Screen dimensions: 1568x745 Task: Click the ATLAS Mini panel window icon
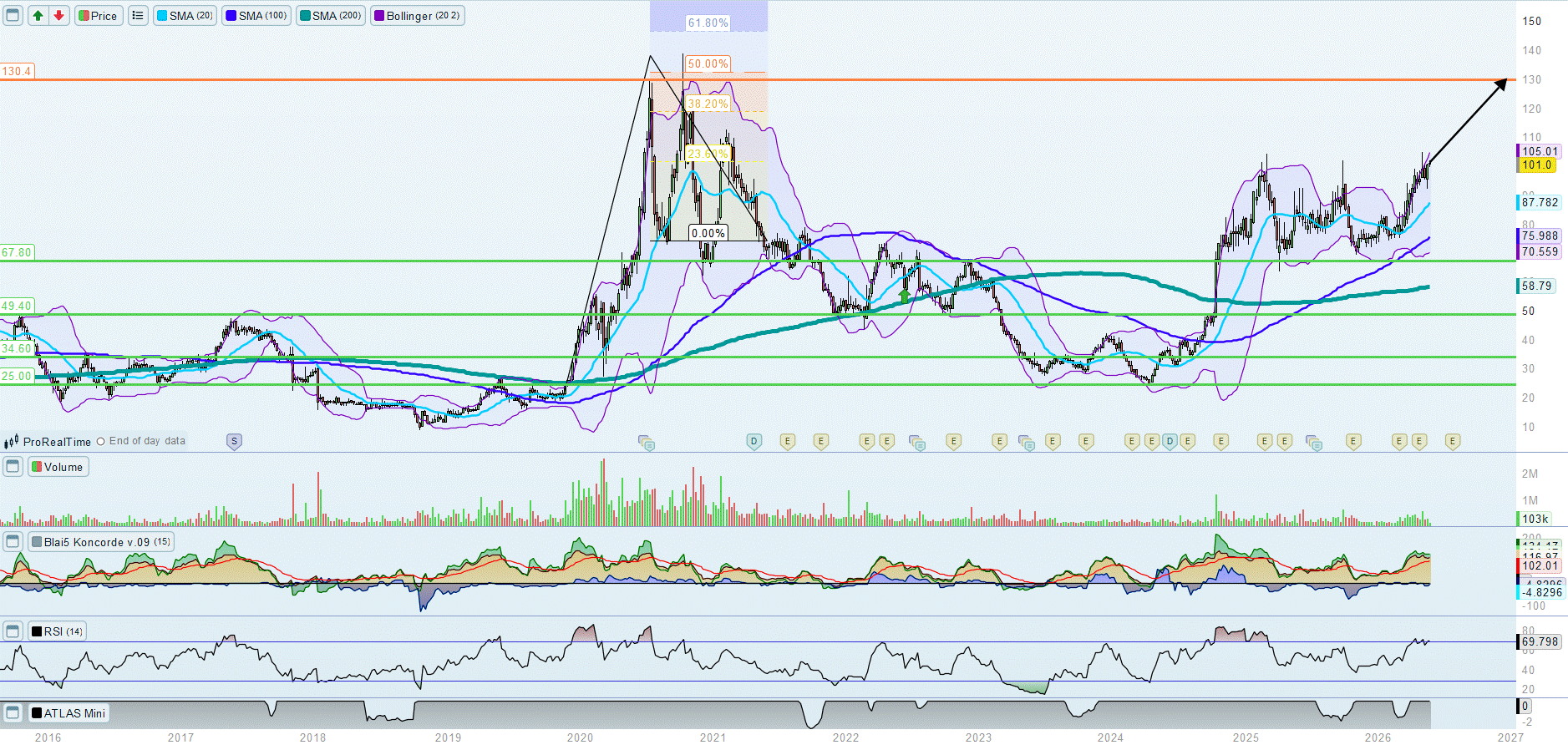tap(13, 713)
